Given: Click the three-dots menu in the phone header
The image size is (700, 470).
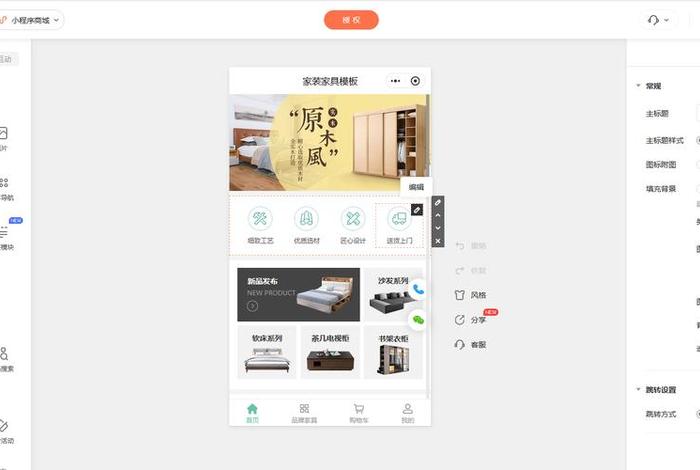Looking at the screenshot, I should click(x=395, y=81).
